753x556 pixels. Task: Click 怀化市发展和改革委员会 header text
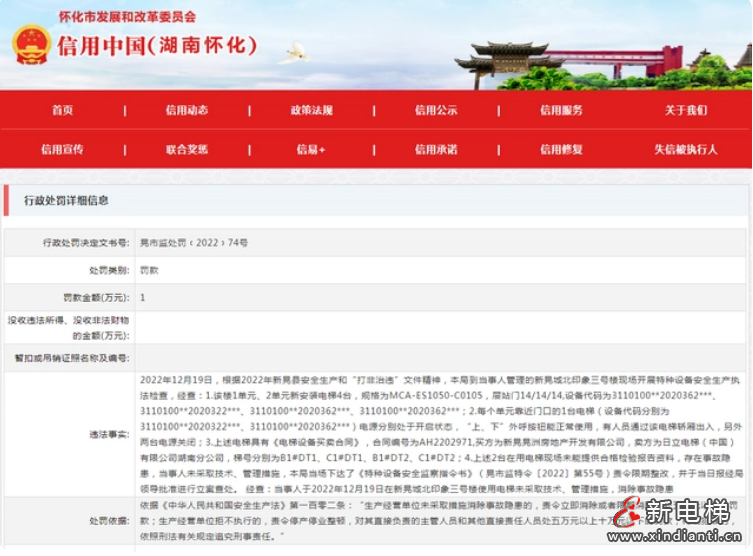[127, 17]
